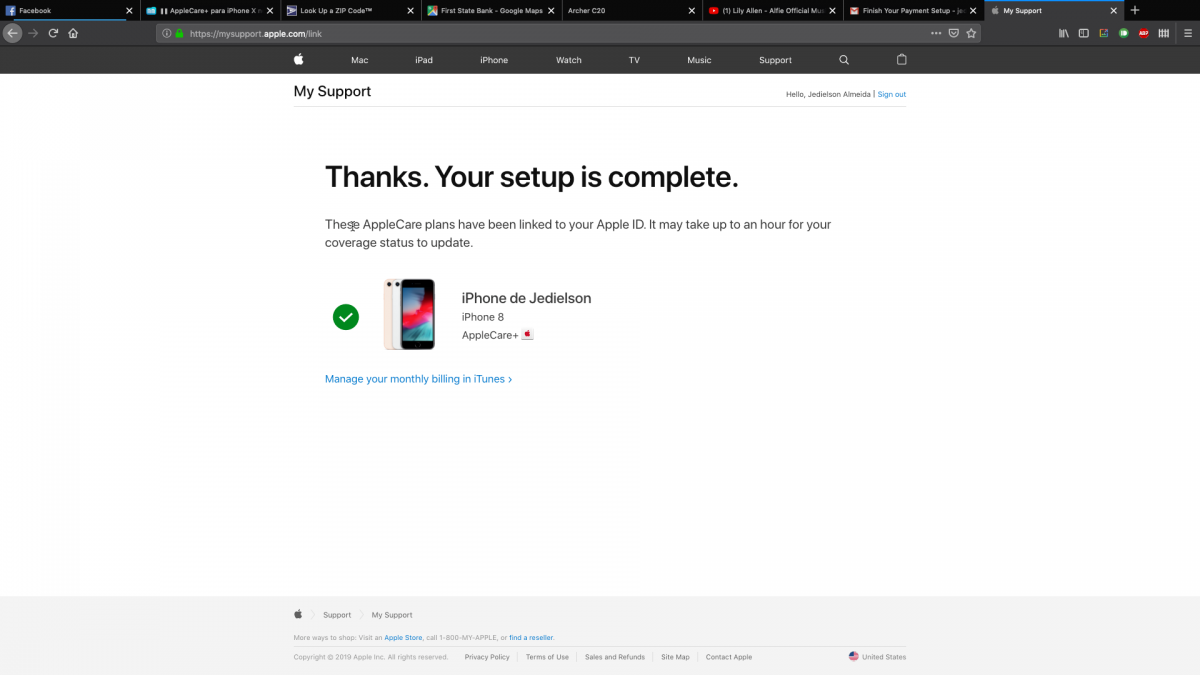The width and height of the screenshot is (1200, 675).
Task: Open Sales and Refunds link
Action: [615, 657]
